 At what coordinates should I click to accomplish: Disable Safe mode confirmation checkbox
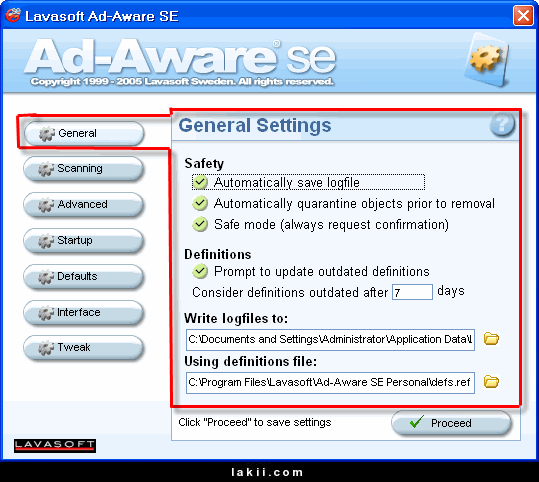[x=200, y=224]
